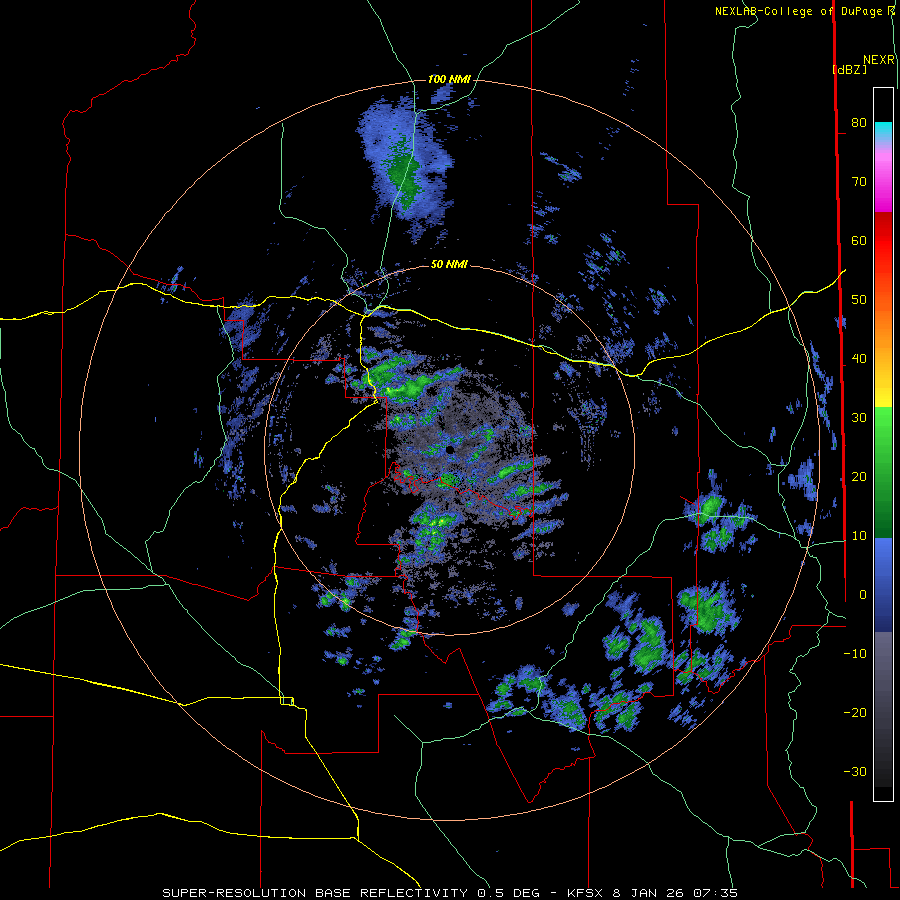Screen dimensions: 900x900
Task: Select the 80 value on the dBZ scale
Action: pyautogui.click(x=859, y=122)
